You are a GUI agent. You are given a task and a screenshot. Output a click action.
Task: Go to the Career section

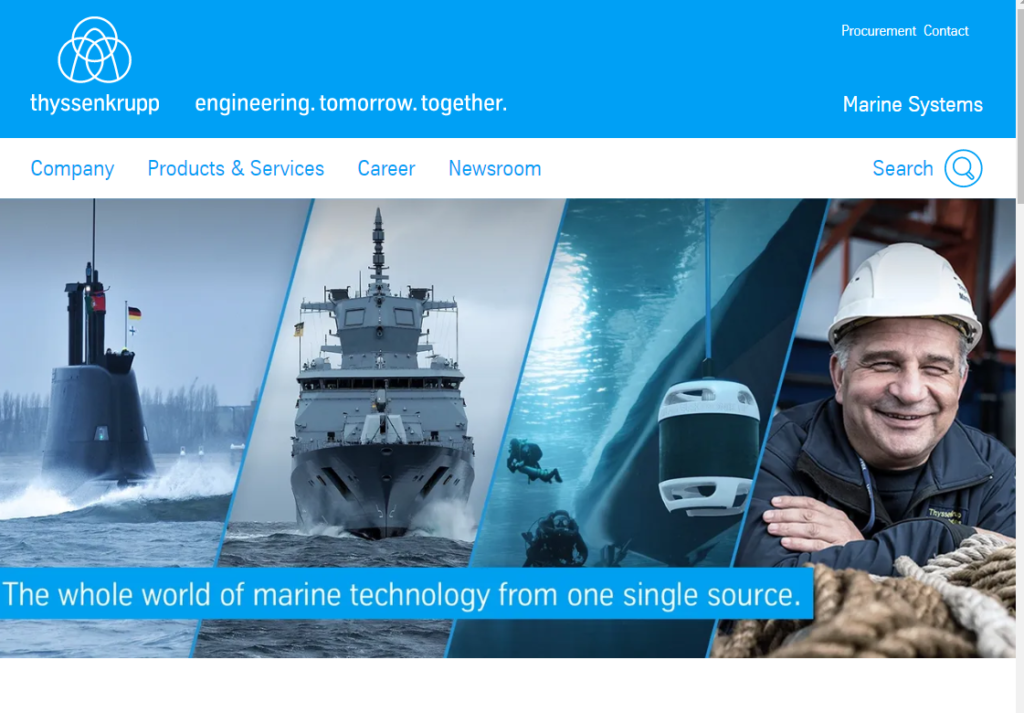(386, 168)
